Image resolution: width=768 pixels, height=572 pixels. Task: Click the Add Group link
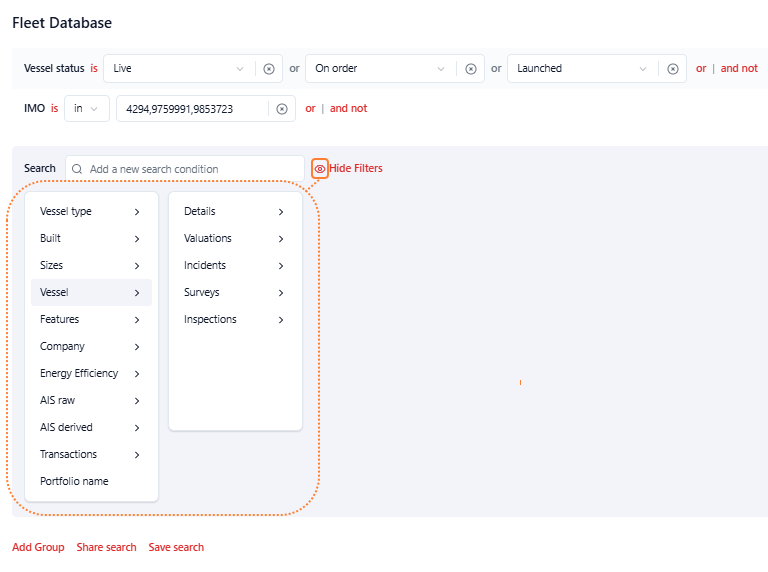[38, 547]
